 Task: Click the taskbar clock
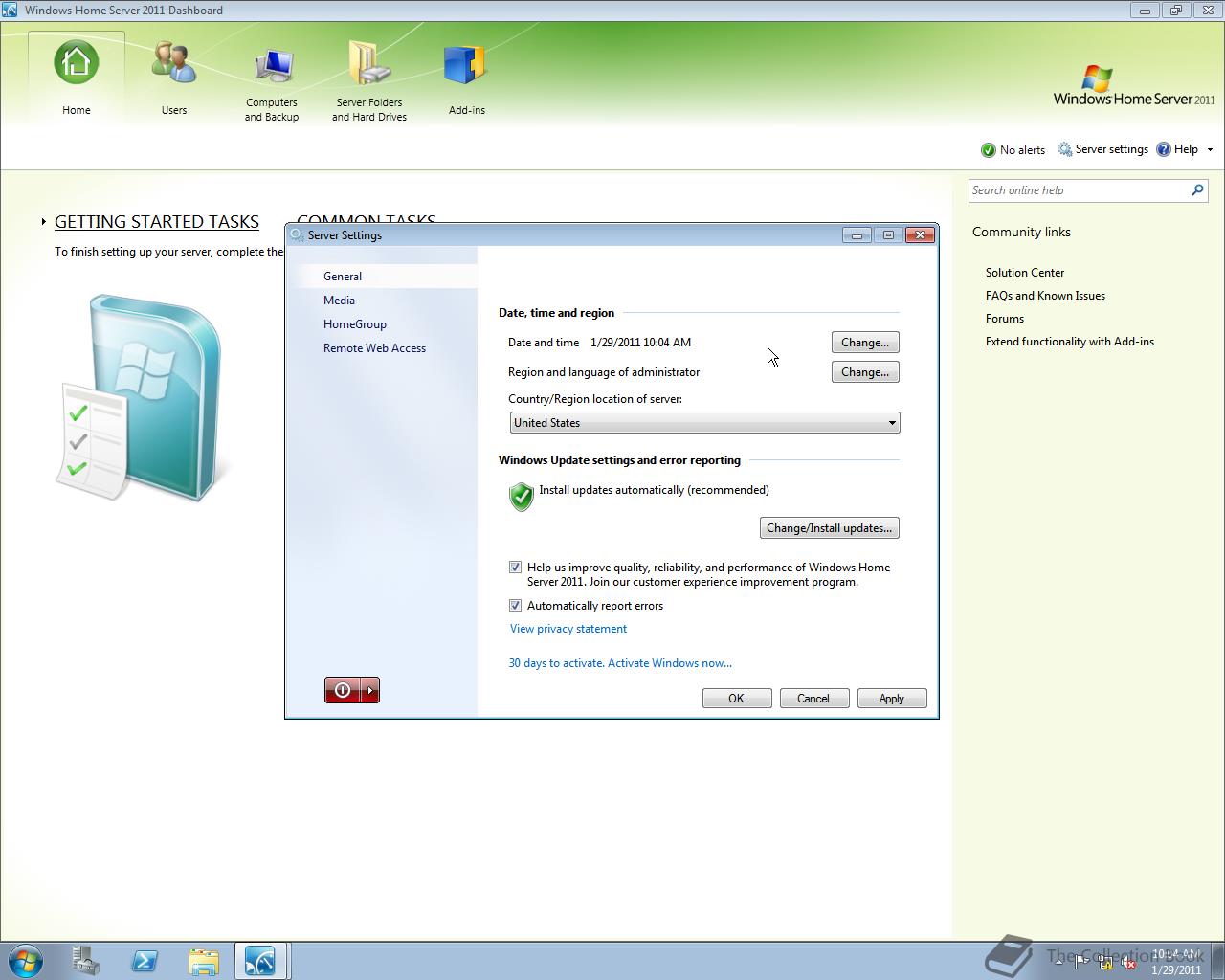(1176, 962)
